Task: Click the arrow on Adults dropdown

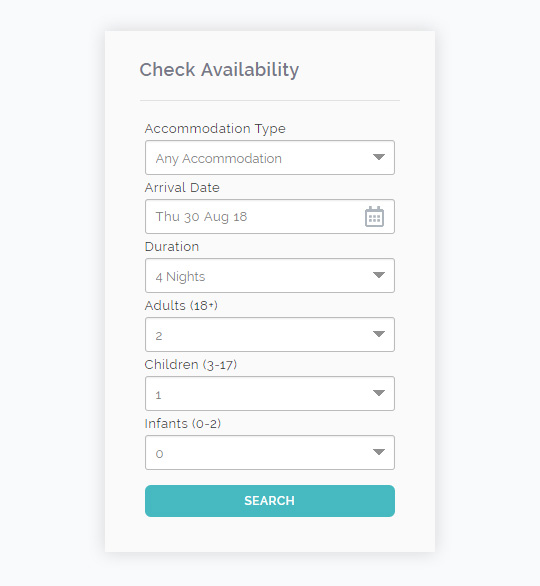Action: pyautogui.click(x=379, y=334)
